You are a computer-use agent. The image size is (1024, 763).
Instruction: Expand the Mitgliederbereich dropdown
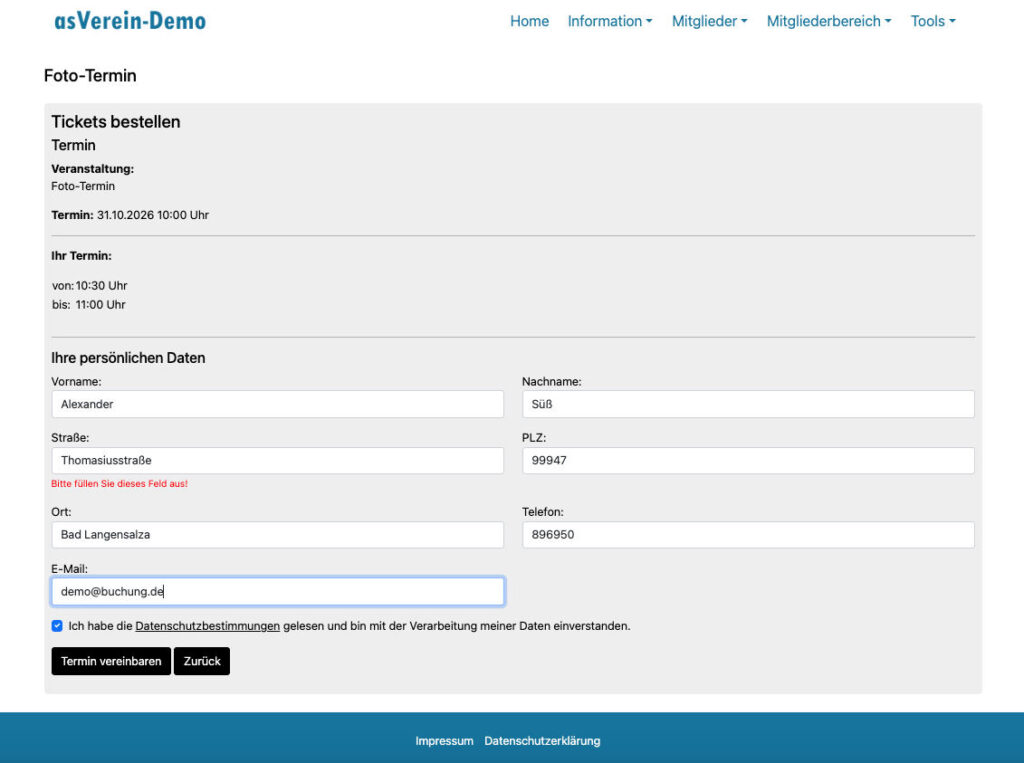coord(828,21)
